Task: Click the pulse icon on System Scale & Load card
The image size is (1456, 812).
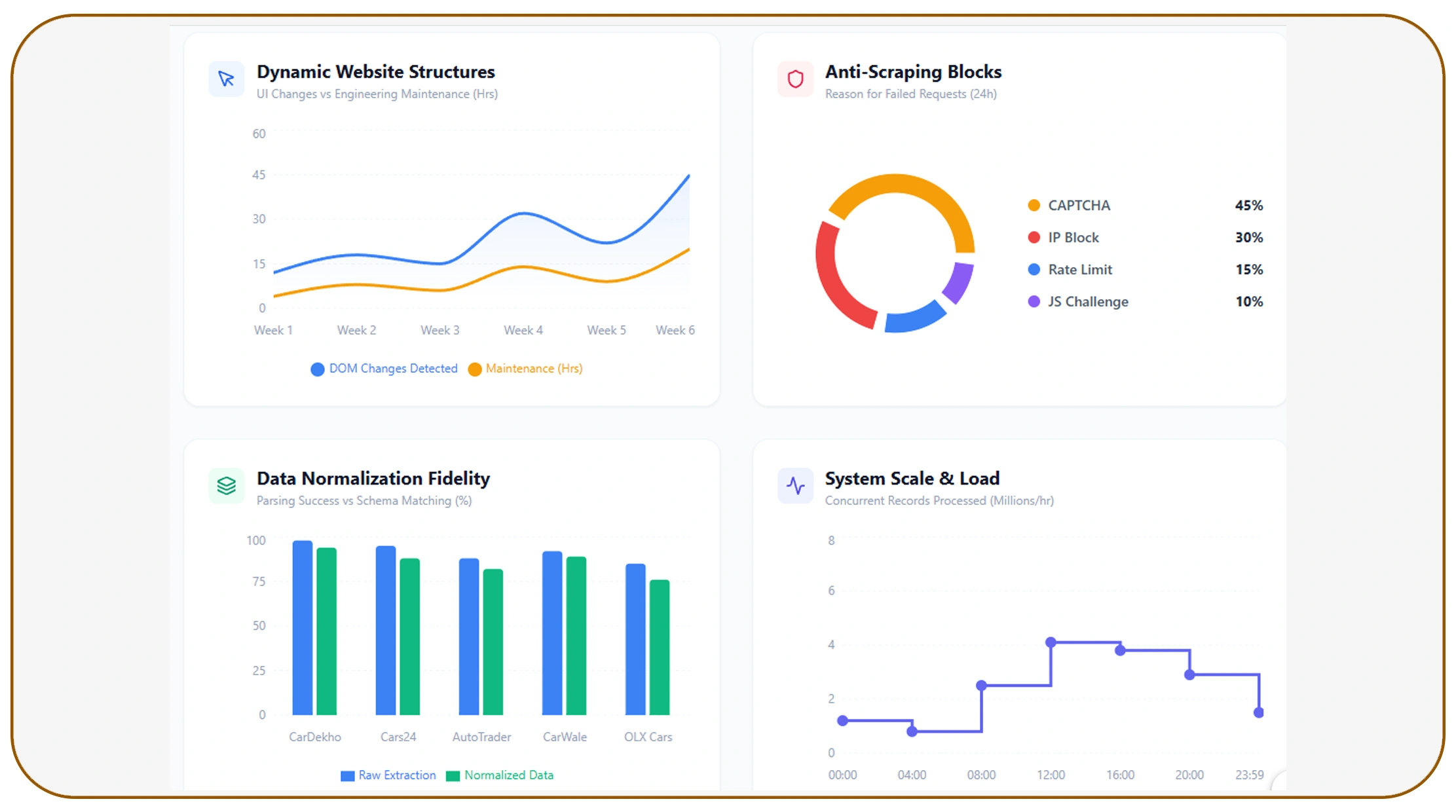Action: pyautogui.click(x=794, y=486)
